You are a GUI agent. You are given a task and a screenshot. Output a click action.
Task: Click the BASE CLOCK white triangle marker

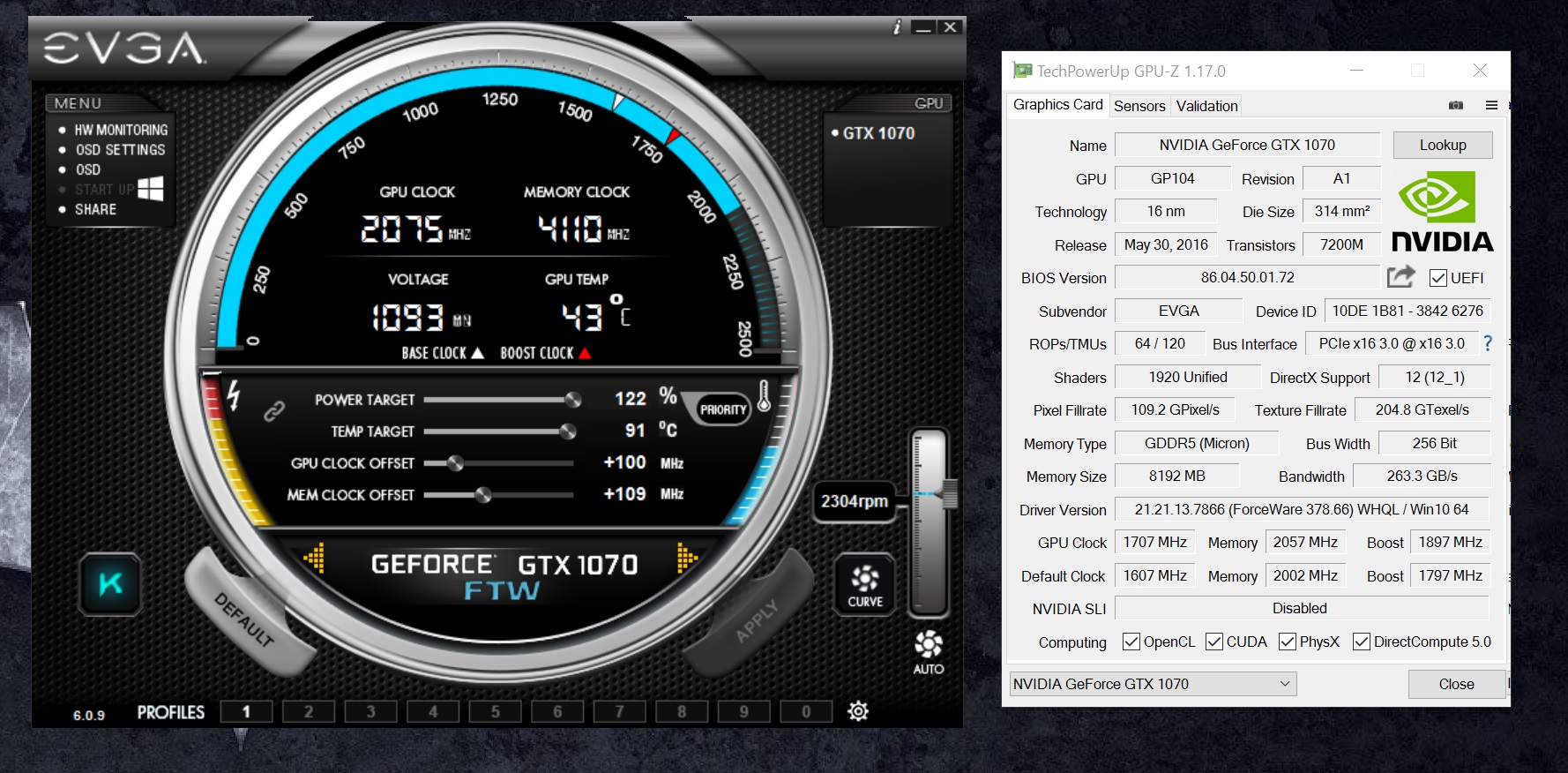(x=477, y=353)
